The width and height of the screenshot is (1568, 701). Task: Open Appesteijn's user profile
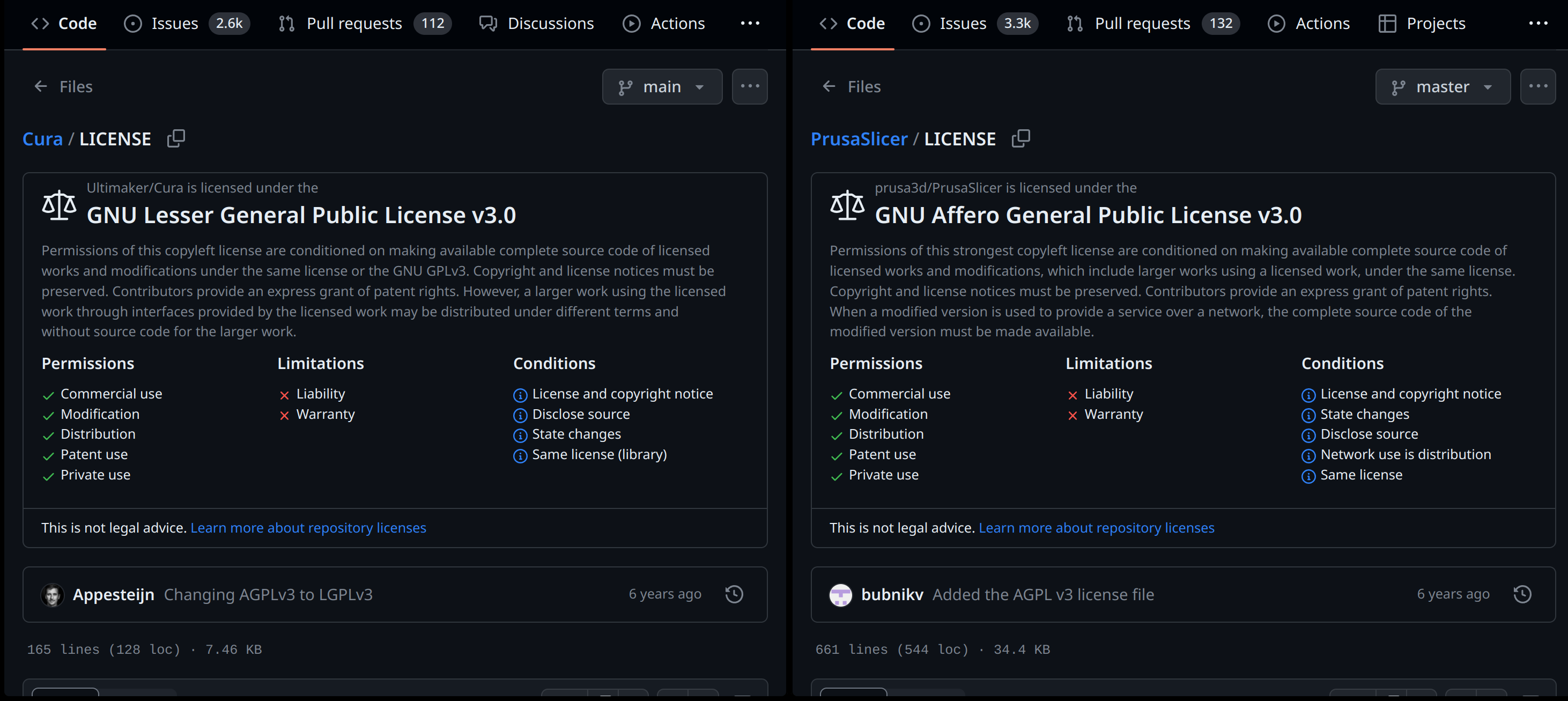pyautogui.click(x=113, y=594)
